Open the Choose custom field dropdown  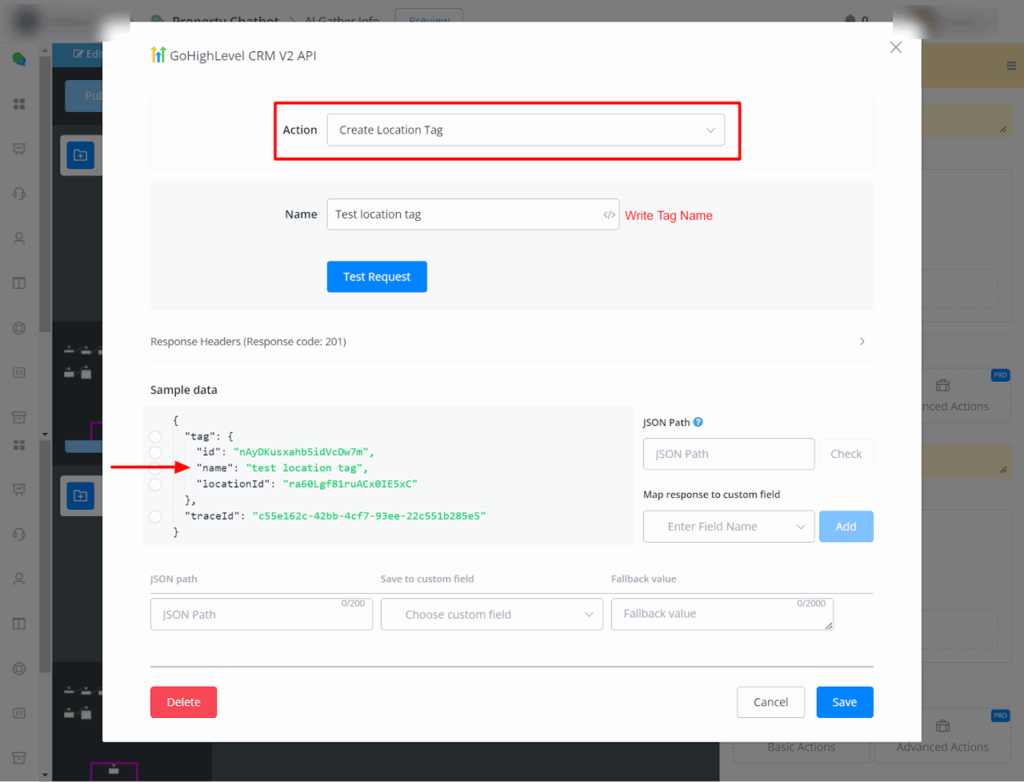pyautogui.click(x=491, y=615)
